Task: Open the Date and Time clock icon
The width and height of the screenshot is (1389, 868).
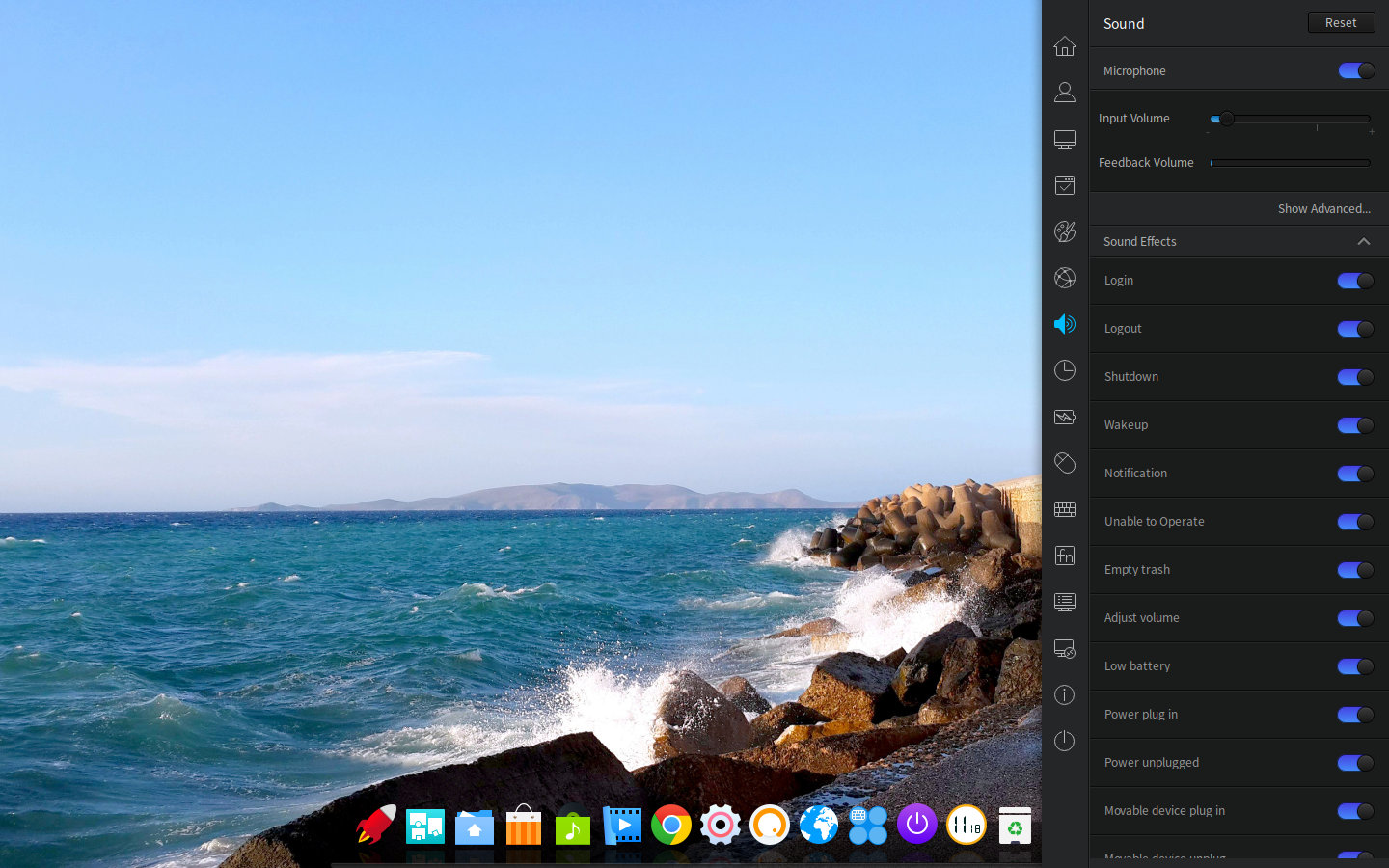Action: click(1065, 370)
